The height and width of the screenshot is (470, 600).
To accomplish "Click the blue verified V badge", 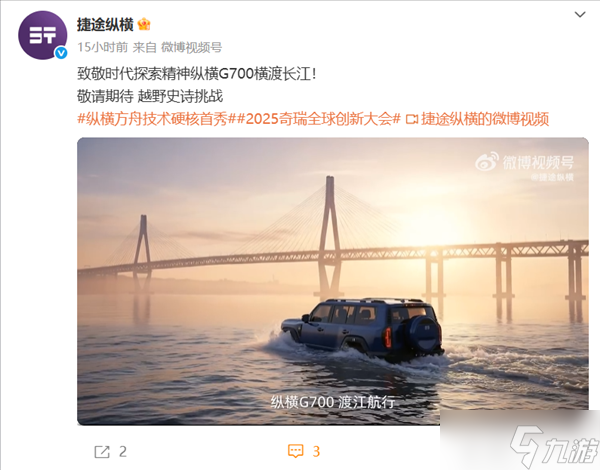I will pyautogui.click(x=61, y=53).
